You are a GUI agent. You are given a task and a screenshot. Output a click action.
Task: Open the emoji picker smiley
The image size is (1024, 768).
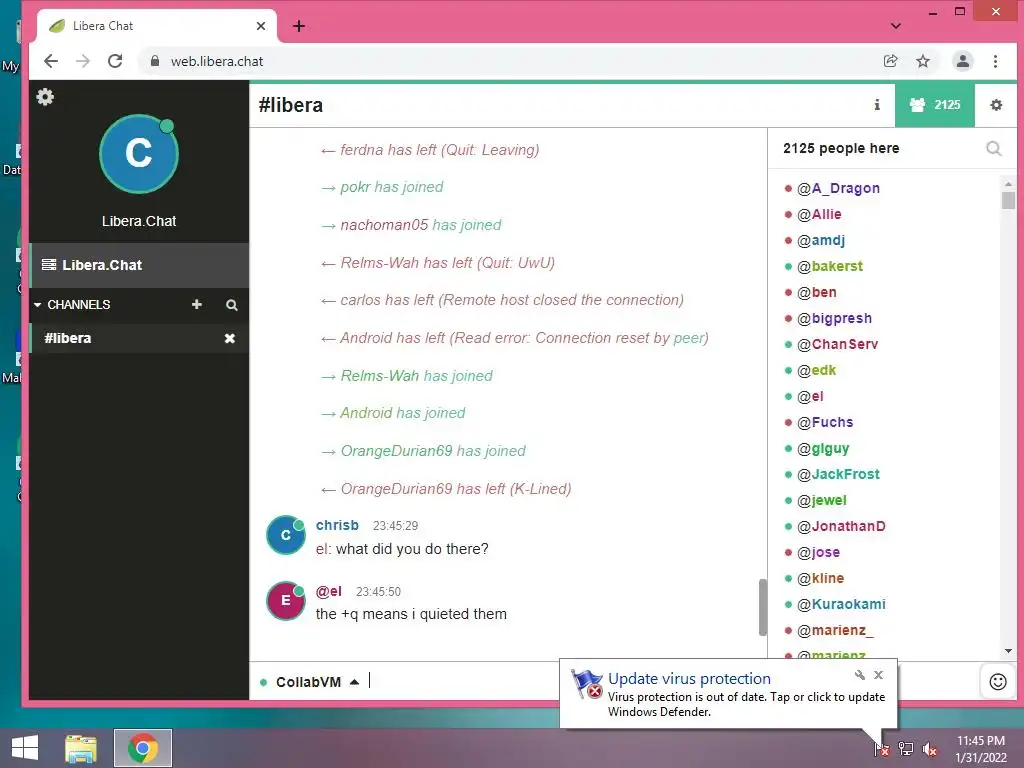click(998, 682)
